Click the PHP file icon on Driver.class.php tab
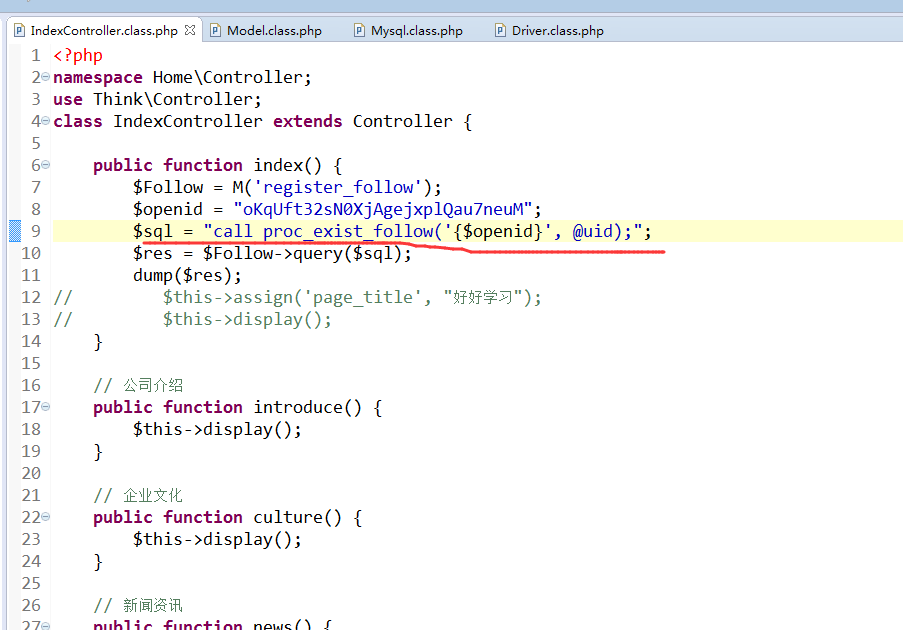This screenshot has height=630, width=903. [500, 31]
